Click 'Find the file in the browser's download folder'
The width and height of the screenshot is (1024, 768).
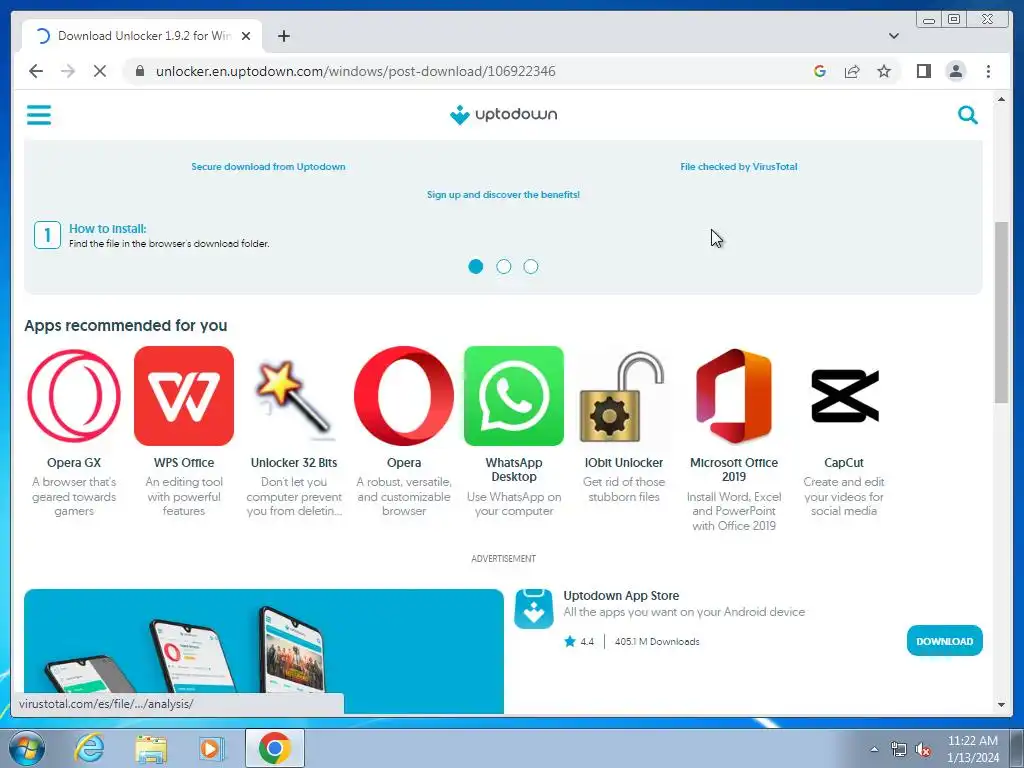169,244
